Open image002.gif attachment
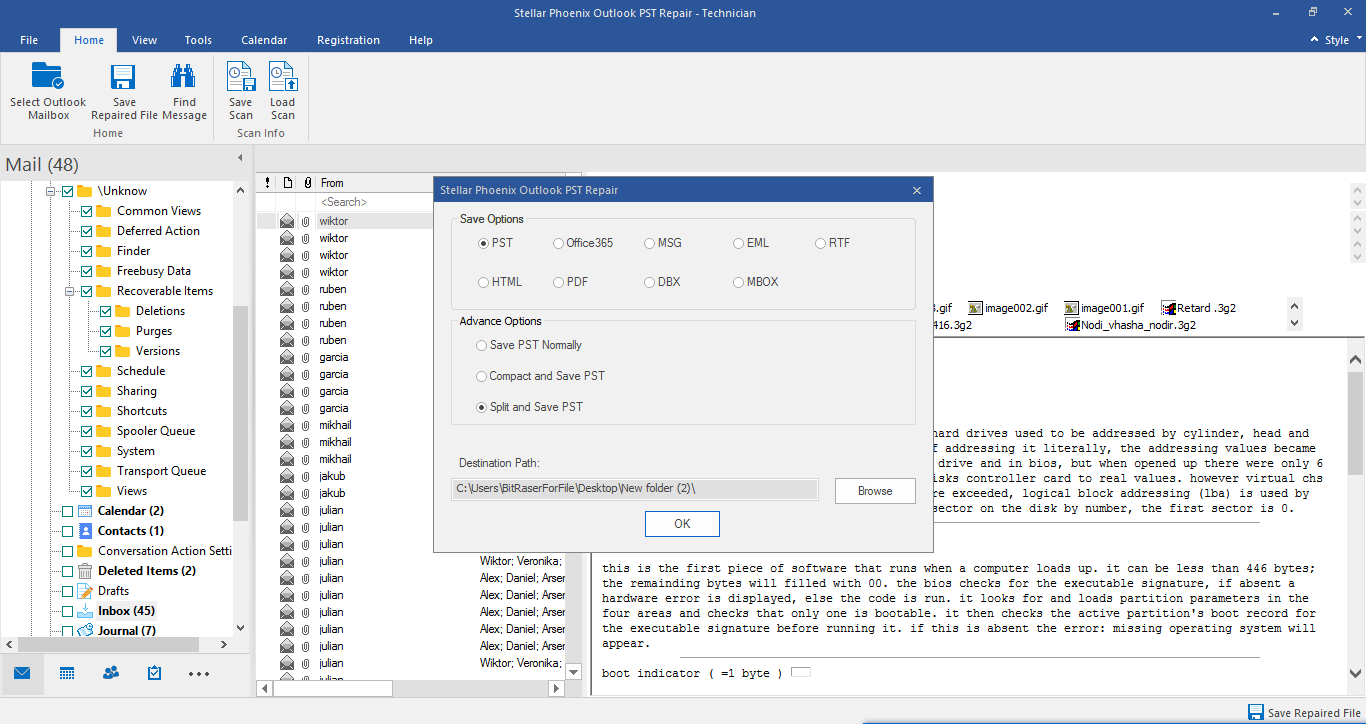The width and height of the screenshot is (1366, 724). click(x=1008, y=308)
